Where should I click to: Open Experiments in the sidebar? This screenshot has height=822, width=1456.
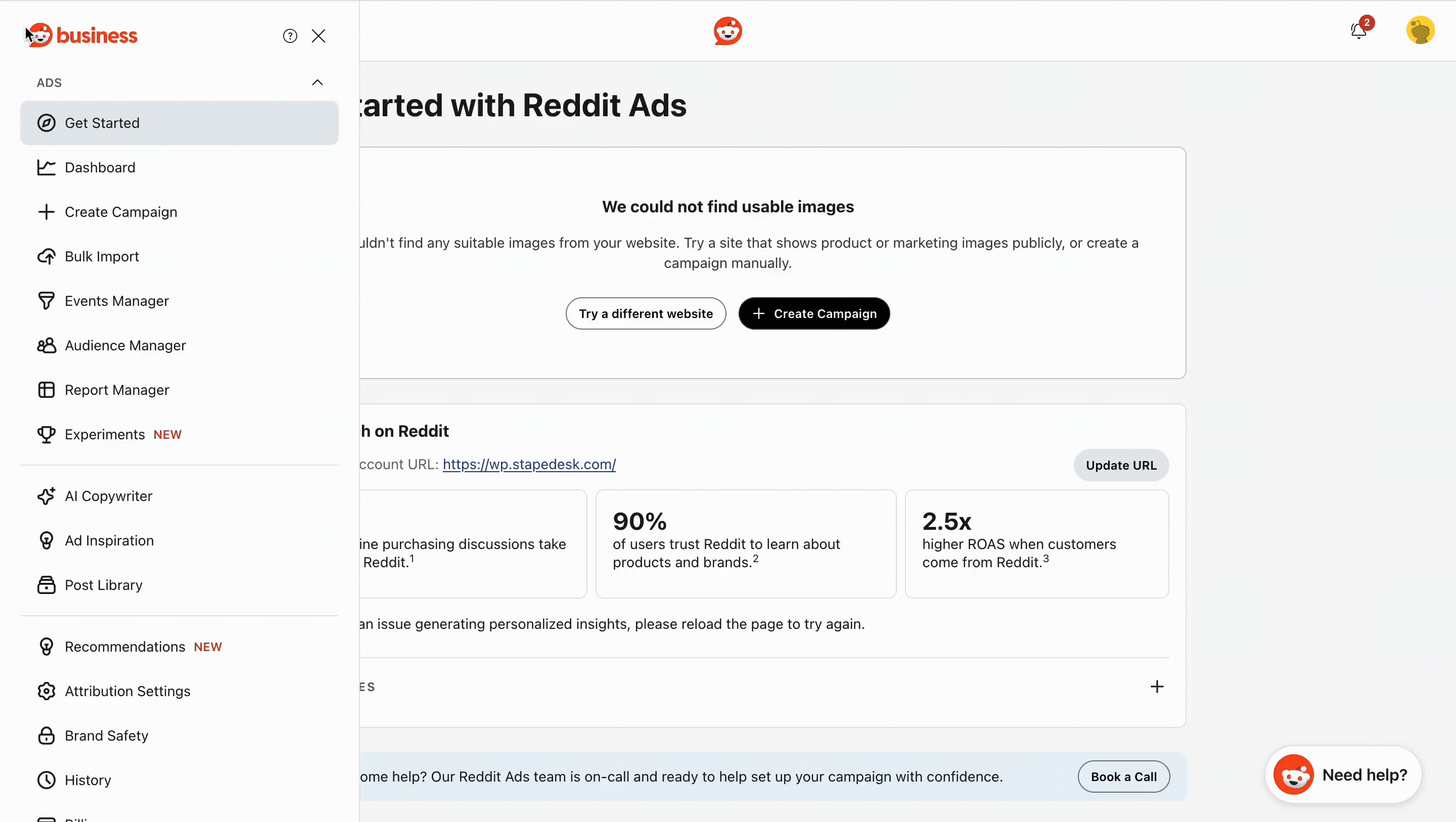[x=179, y=434]
